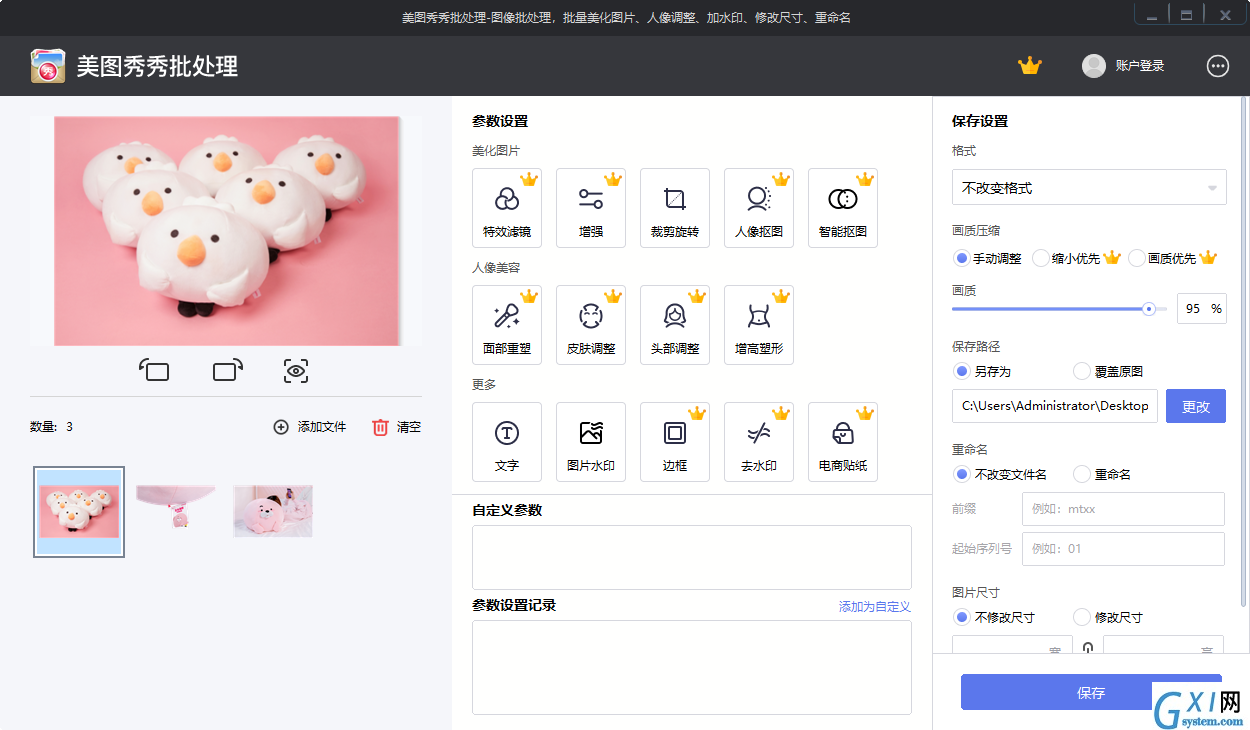Open the 电商贴纸 e-commerce sticker tool
1250x730 pixels.
tap(843, 442)
